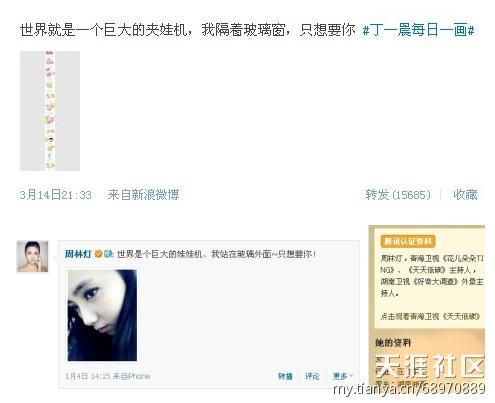Click the 腾讯认证资料 orange badge
Viewport: 495px width, 403px height.
click(408, 241)
